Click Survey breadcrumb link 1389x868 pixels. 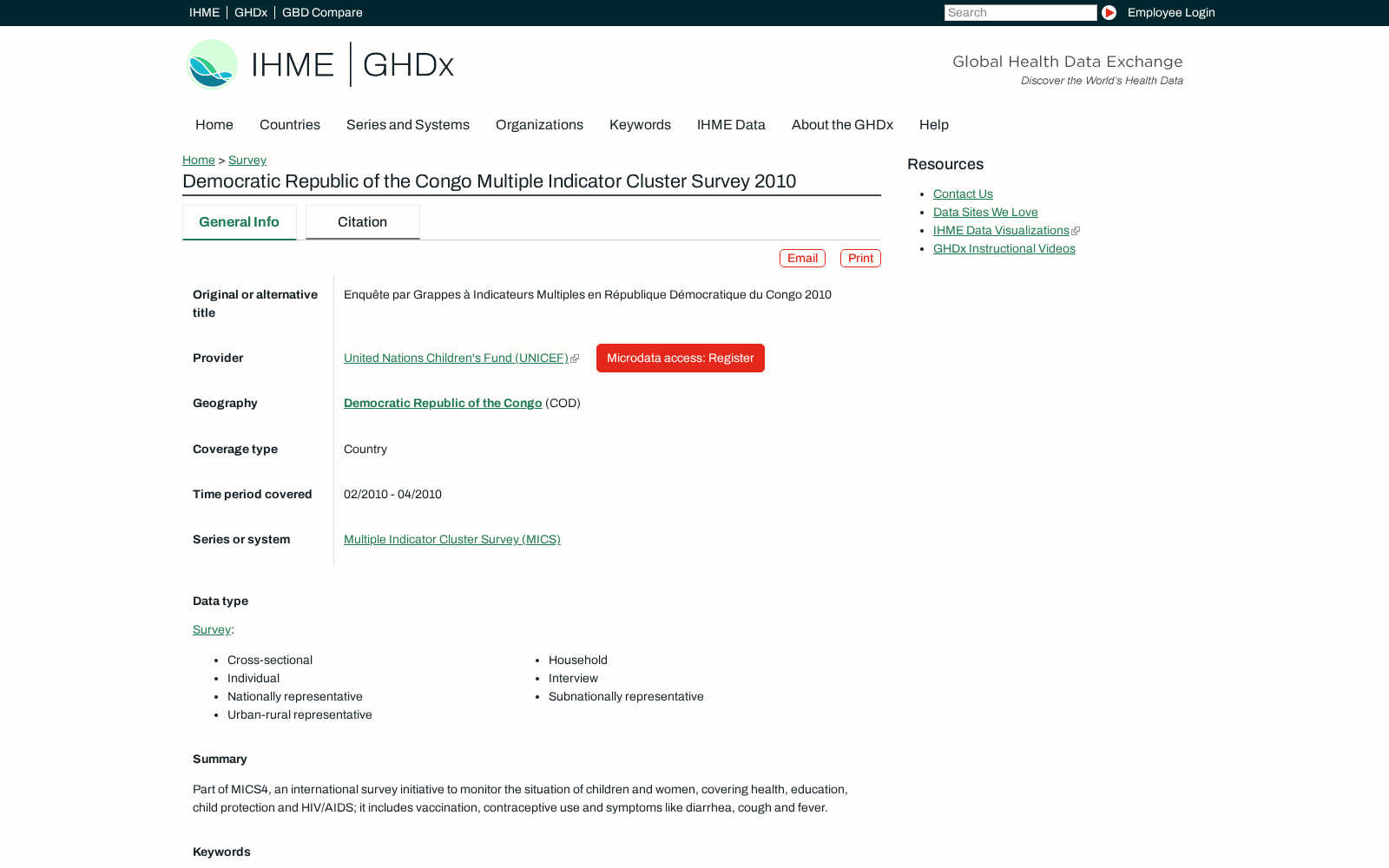[x=247, y=160]
